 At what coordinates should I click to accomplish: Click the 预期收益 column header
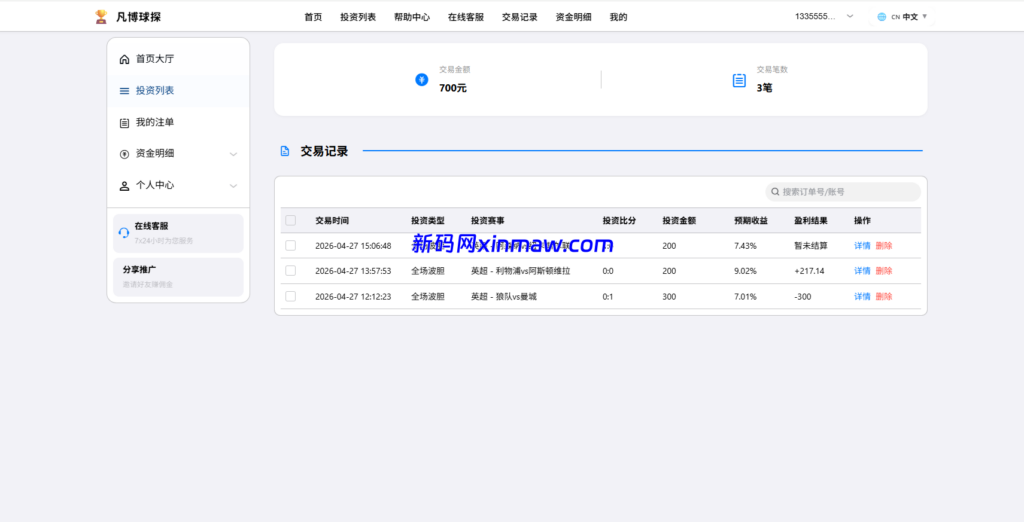click(x=751, y=221)
